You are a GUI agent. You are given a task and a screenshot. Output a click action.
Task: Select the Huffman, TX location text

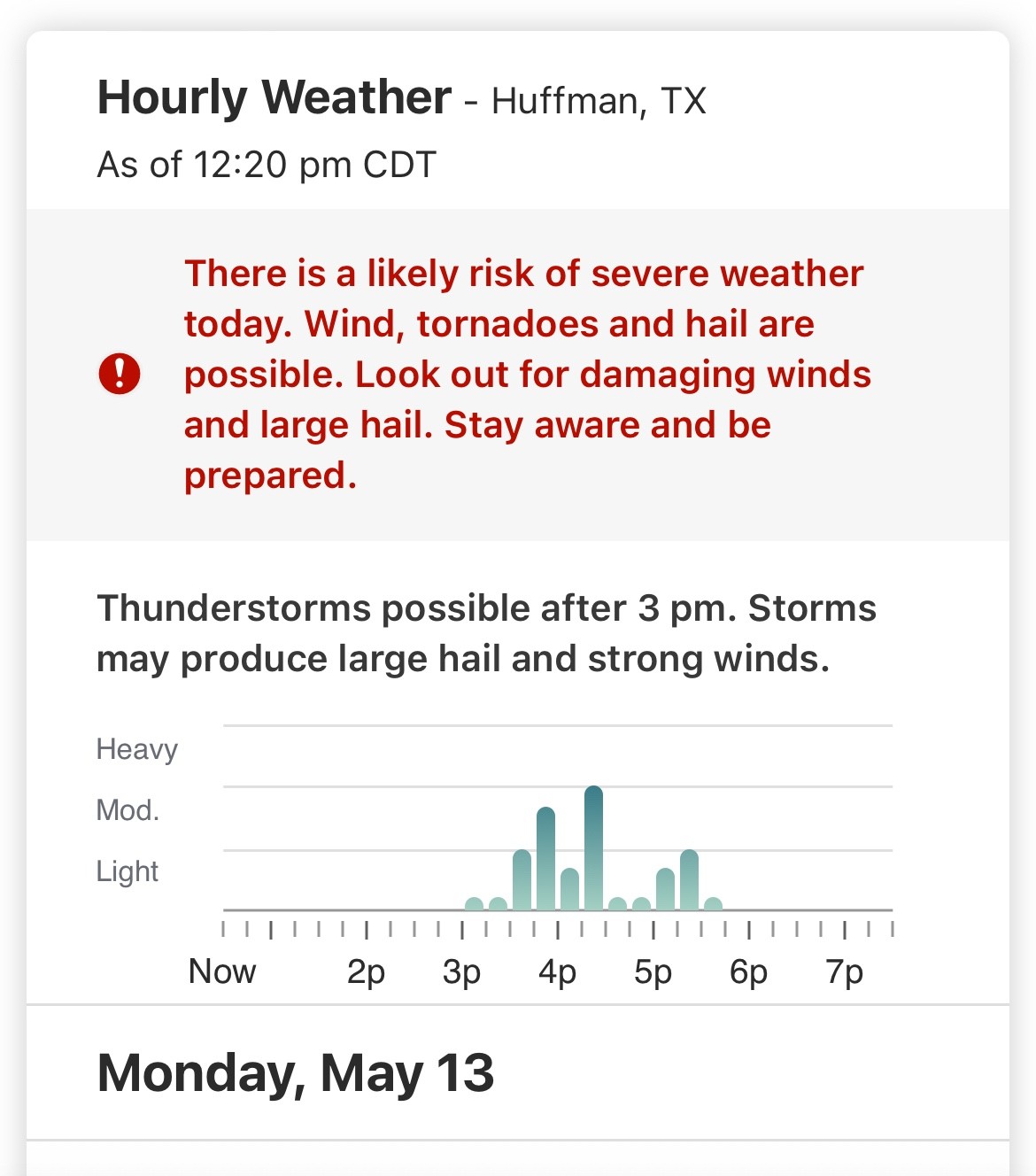[599, 101]
